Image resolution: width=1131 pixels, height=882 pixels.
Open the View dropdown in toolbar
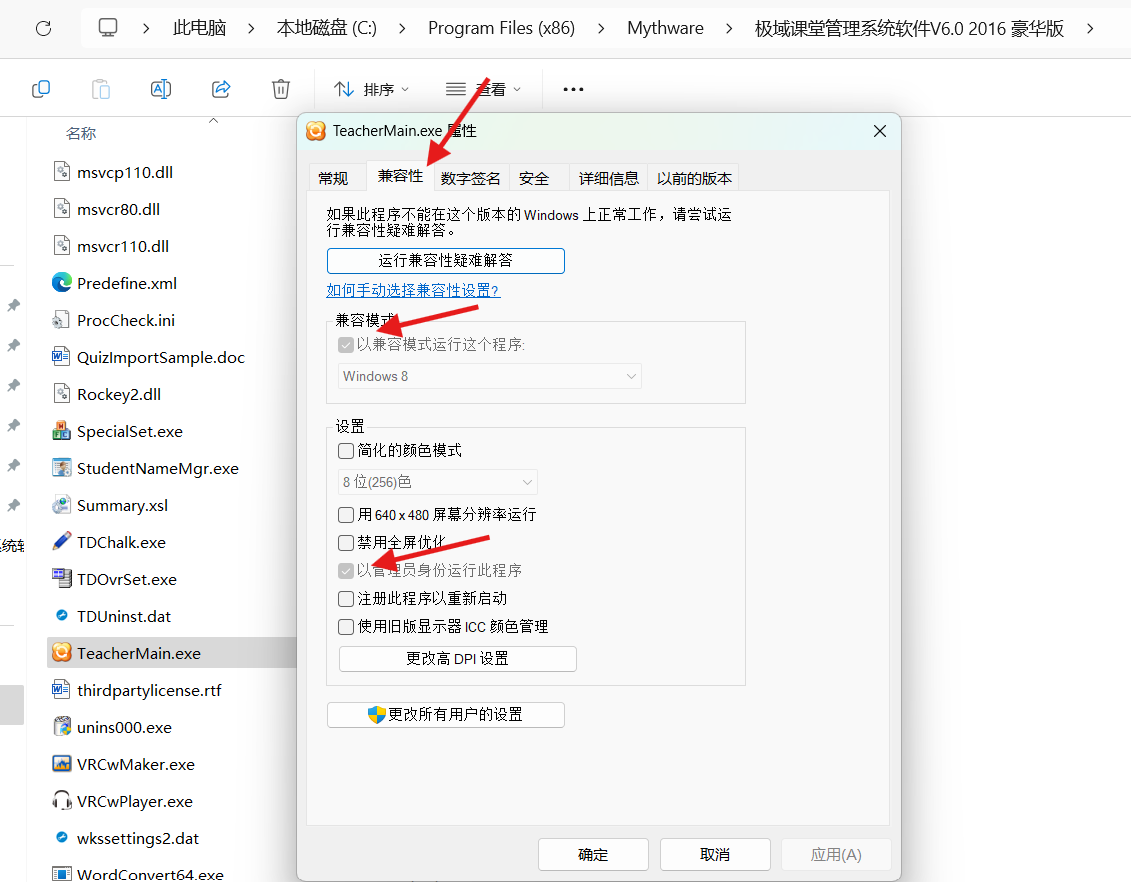pos(484,89)
